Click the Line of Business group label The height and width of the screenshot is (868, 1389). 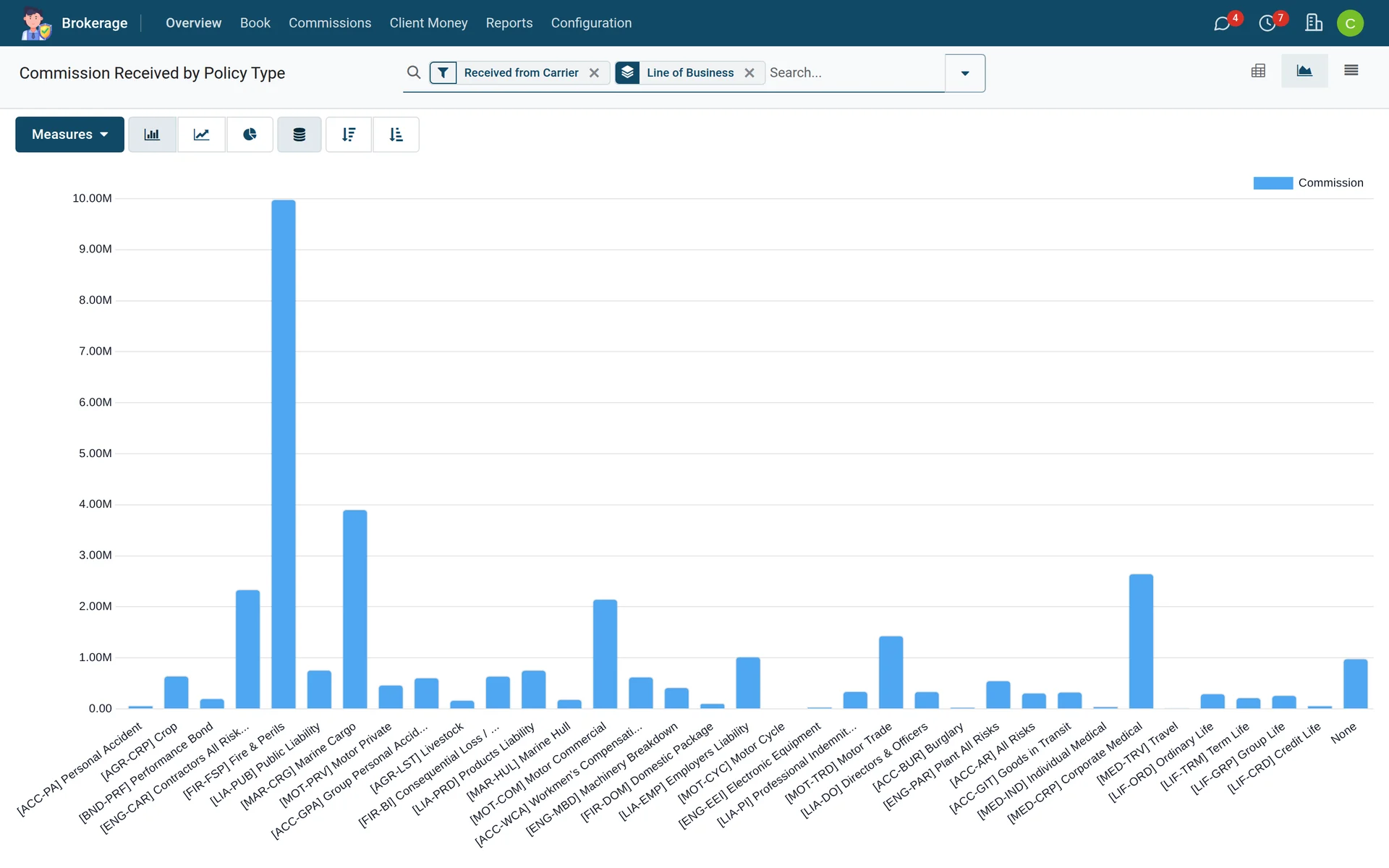(690, 72)
